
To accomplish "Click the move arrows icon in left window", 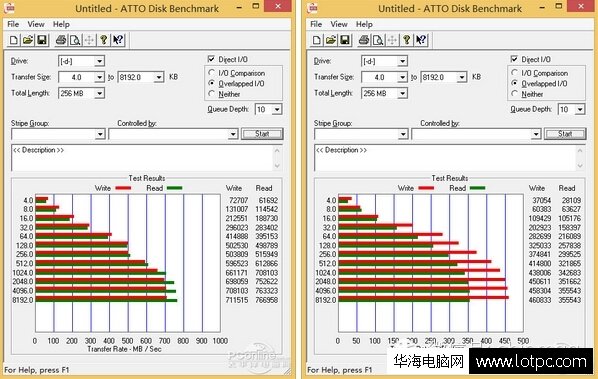I will [89, 40].
